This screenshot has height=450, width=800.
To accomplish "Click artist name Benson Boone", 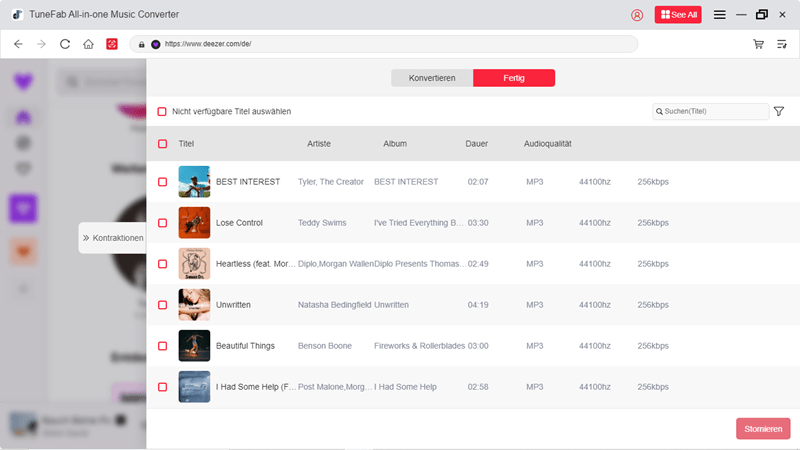I will (324, 346).
